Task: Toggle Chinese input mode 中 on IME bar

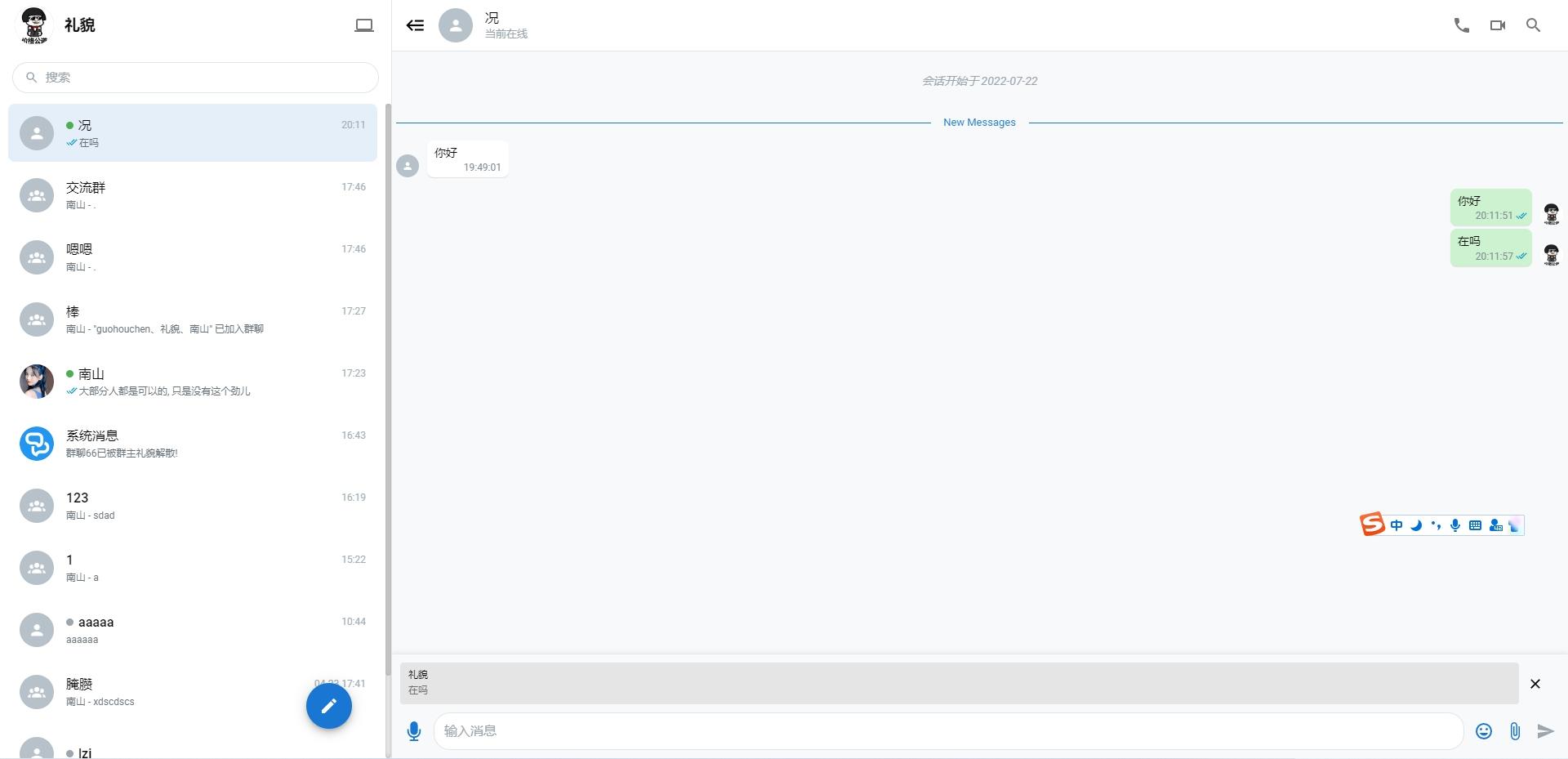Action: 1396,525
